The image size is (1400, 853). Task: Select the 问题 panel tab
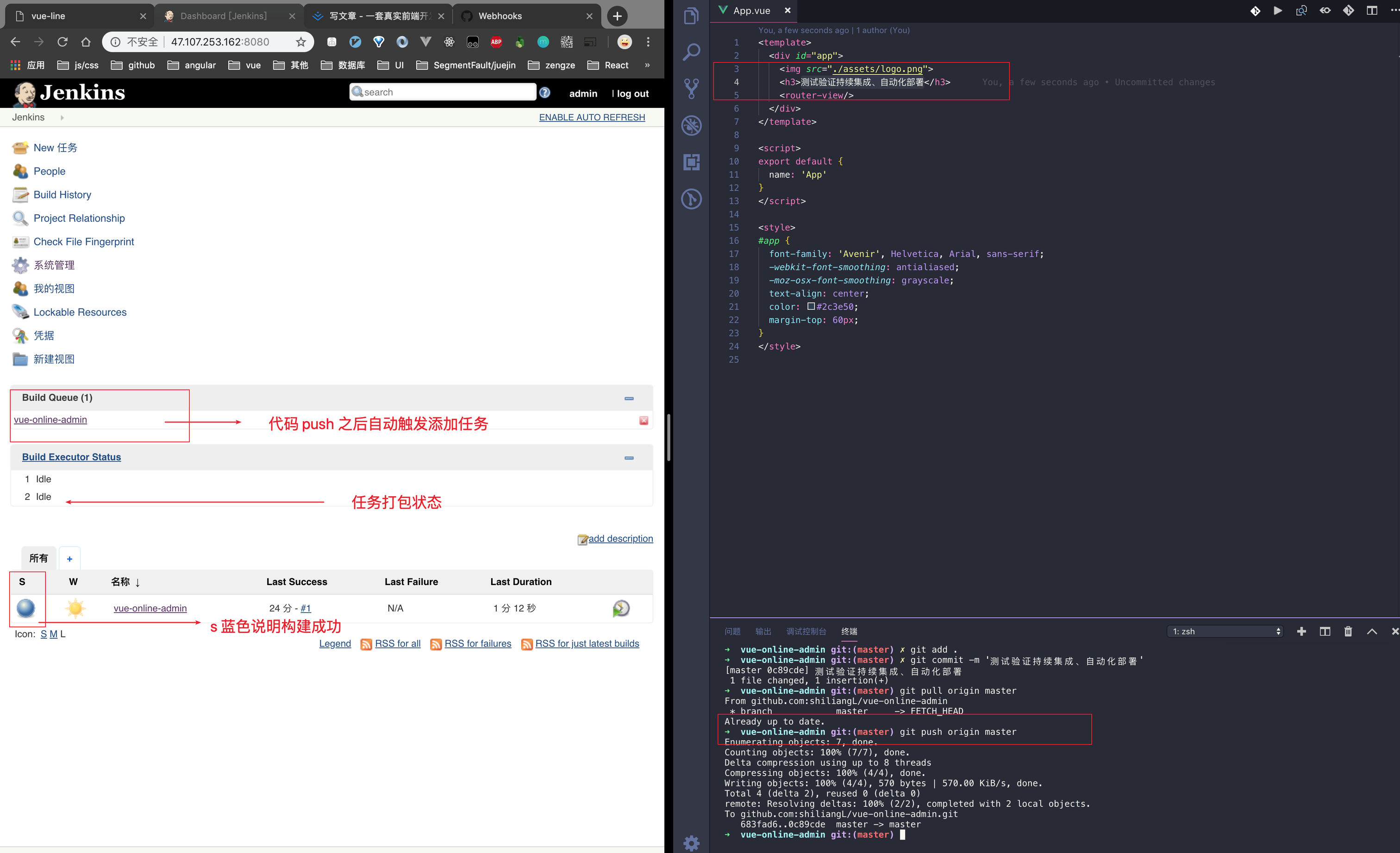tap(732, 631)
